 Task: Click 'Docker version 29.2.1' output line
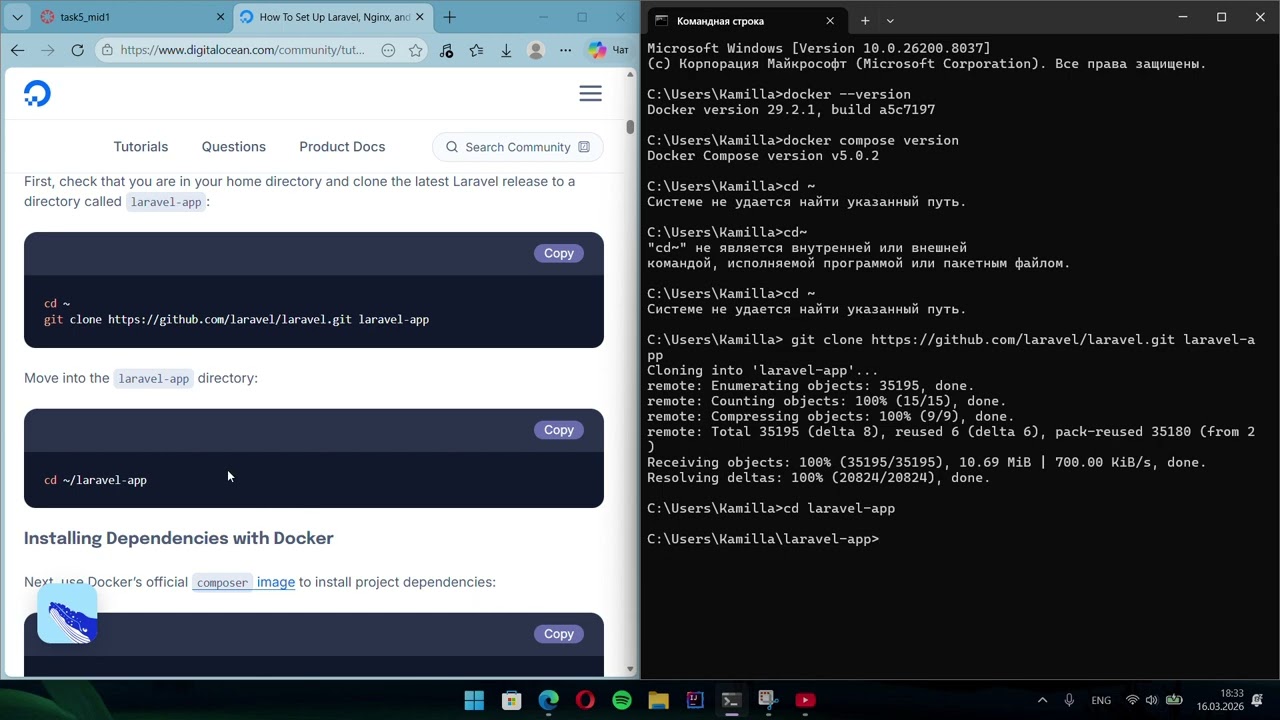tap(791, 110)
